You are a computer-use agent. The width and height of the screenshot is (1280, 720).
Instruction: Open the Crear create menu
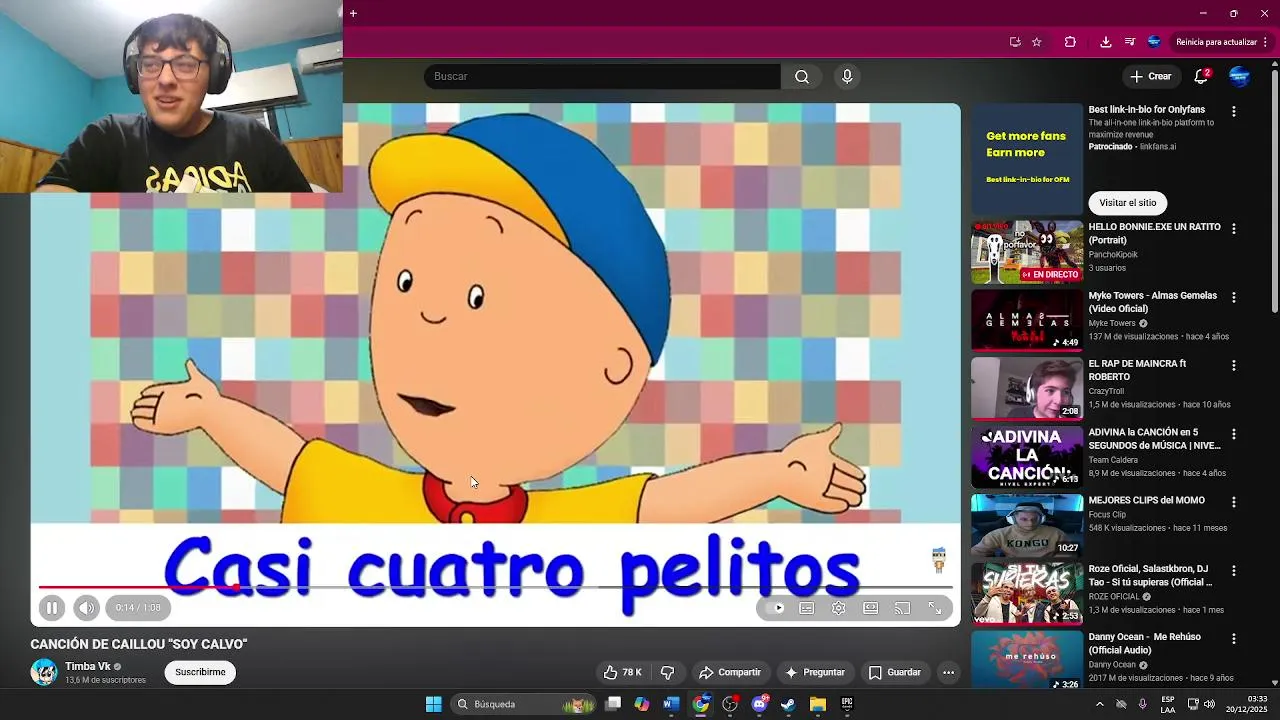(1150, 77)
